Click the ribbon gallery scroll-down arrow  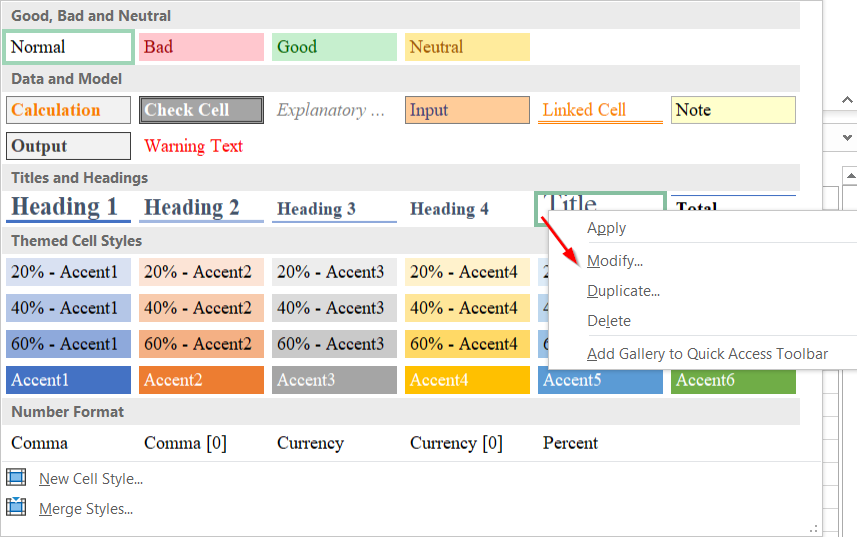coord(847,138)
